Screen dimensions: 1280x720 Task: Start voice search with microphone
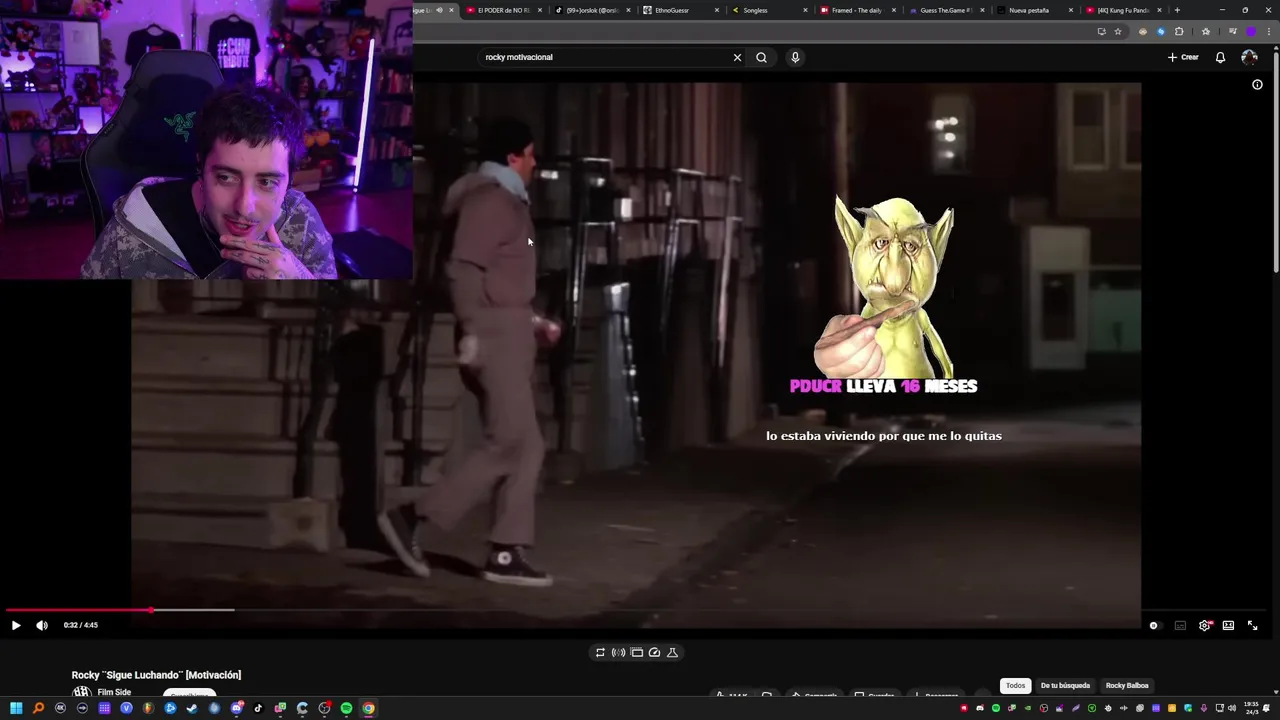click(795, 57)
